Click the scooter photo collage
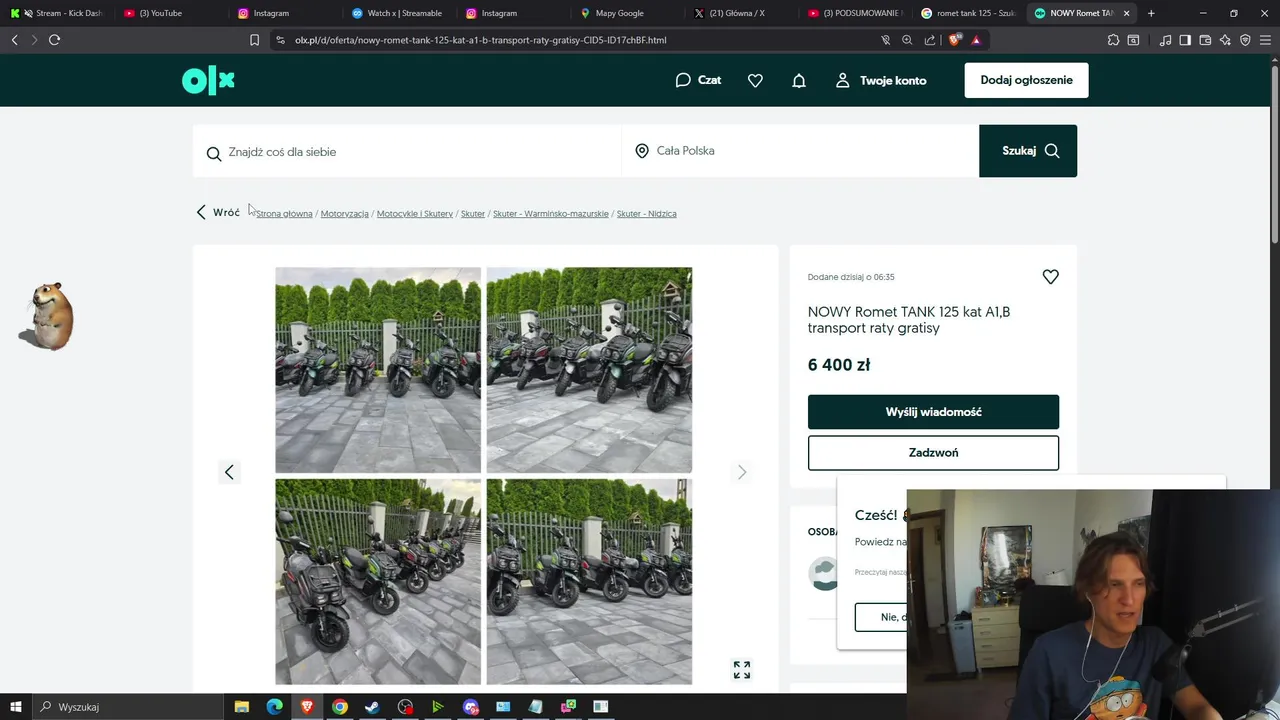 click(x=484, y=476)
